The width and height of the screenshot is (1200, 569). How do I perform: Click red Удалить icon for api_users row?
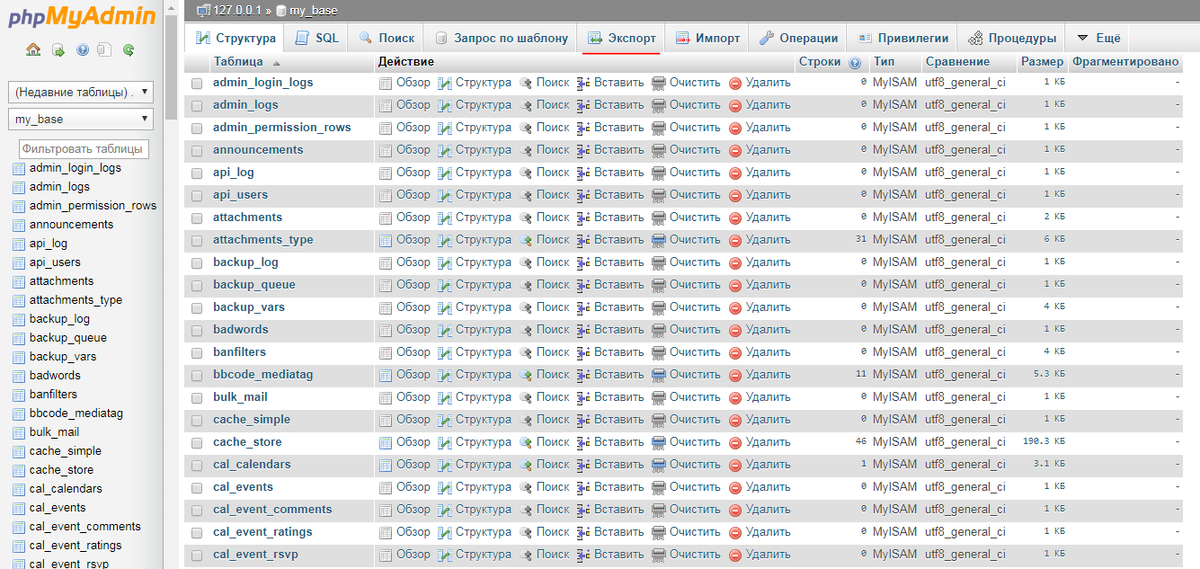click(x=735, y=195)
